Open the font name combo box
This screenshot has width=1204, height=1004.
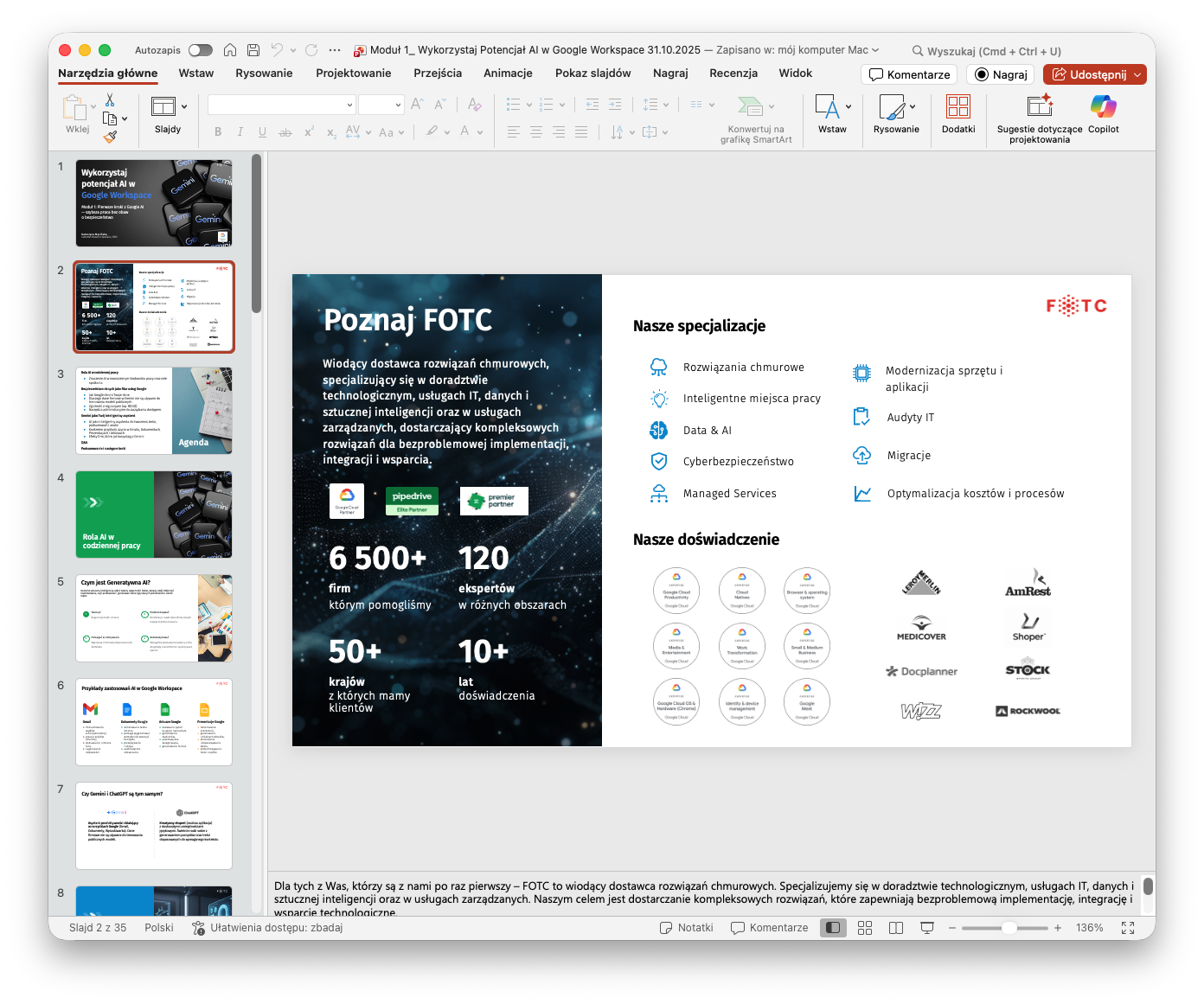pyautogui.click(x=282, y=105)
